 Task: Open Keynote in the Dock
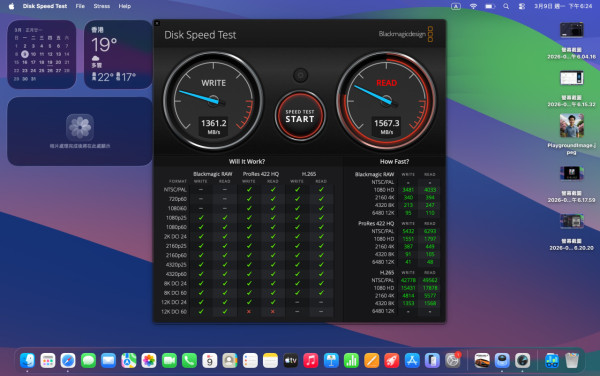point(331,360)
